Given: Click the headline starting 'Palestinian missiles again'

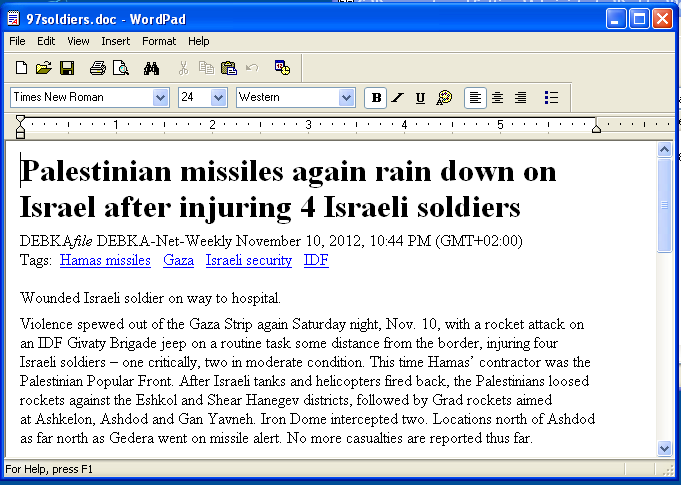Looking at the screenshot, I should point(288,172).
